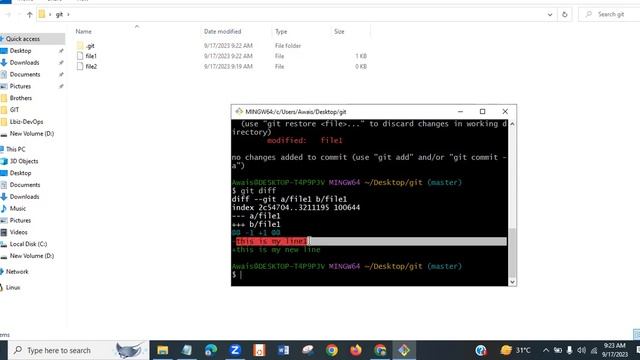The height and width of the screenshot is (360, 640).
Task: Open Zoom from the taskbar
Action: (x=235, y=350)
